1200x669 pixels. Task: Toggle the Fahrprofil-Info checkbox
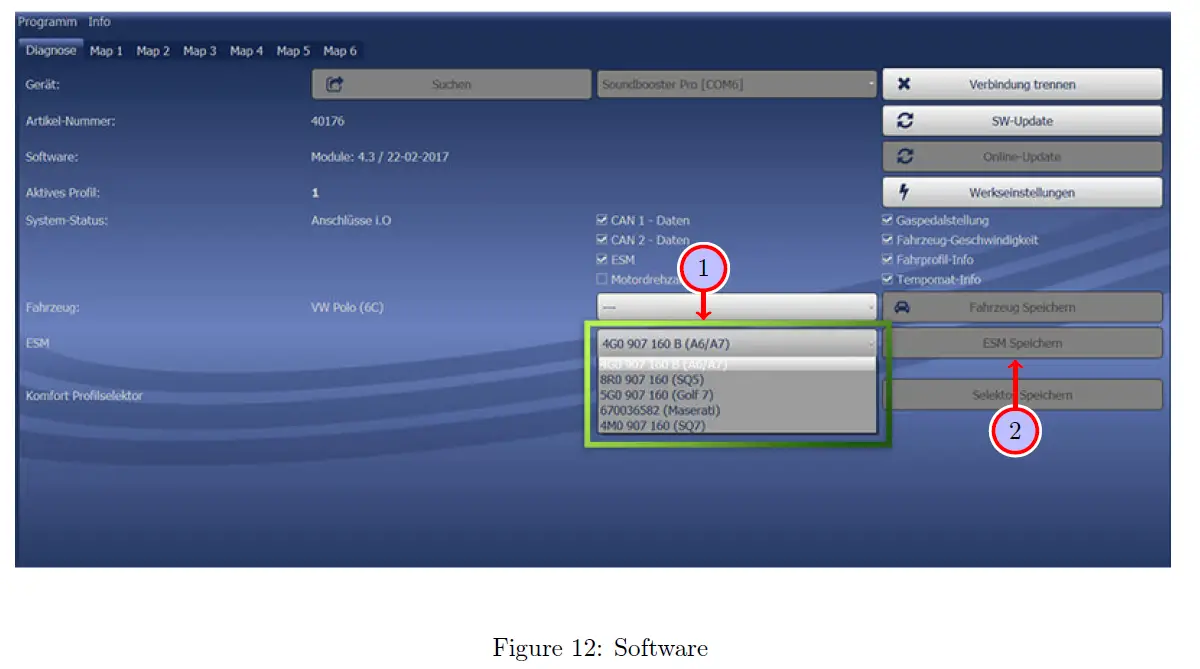pyautogui.click(x=887, y=259)
